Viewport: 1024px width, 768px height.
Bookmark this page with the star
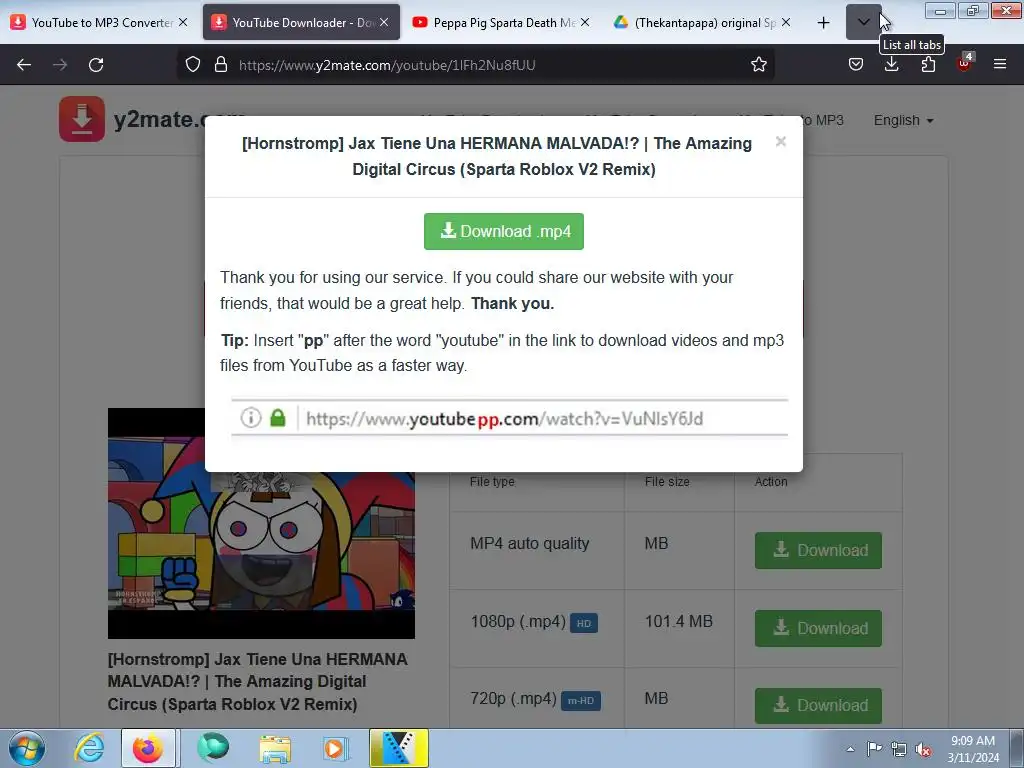coord(758,65)
